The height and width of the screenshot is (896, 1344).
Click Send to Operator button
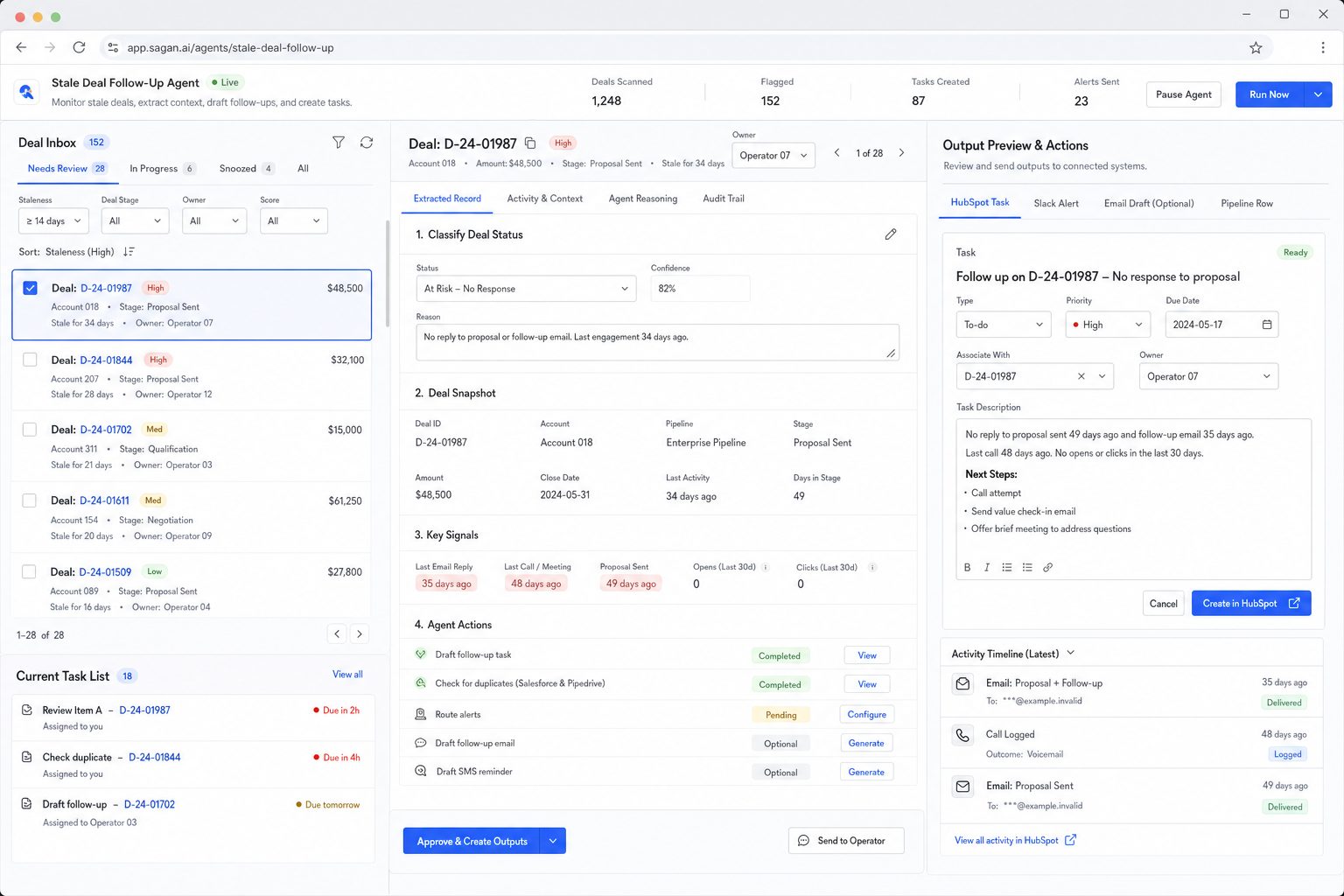[846, 841]
